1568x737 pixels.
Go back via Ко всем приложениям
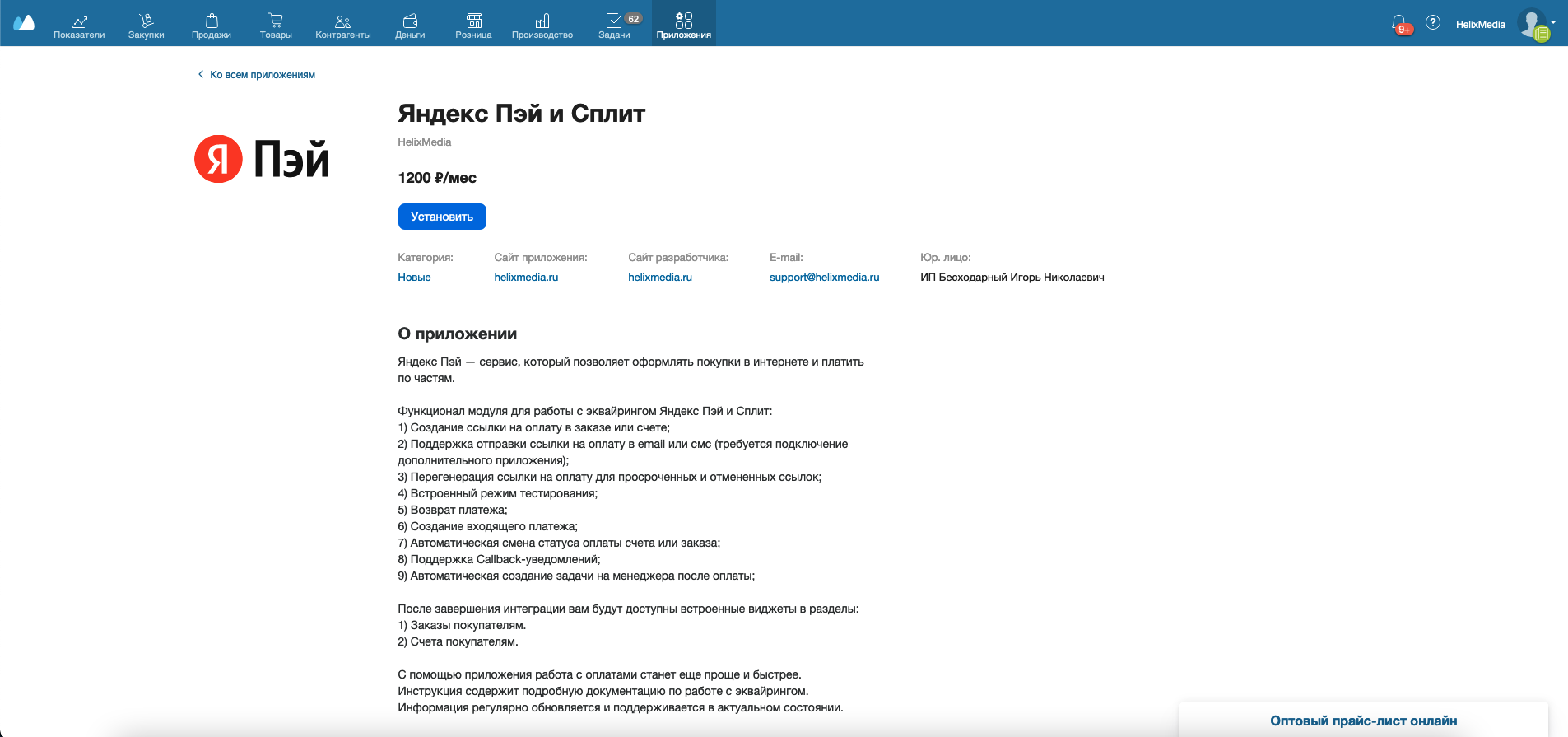(x=257, y=75)
